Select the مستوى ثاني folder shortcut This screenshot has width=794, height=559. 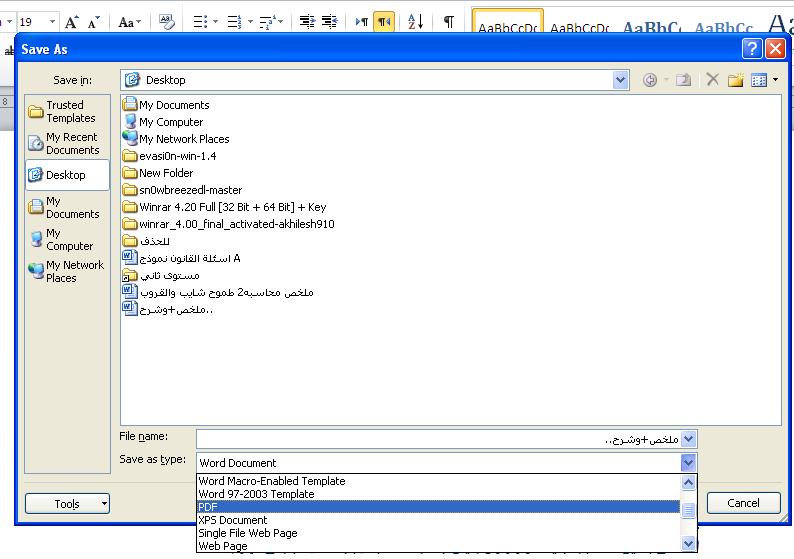pyautogui.click(x=162, y=275)
